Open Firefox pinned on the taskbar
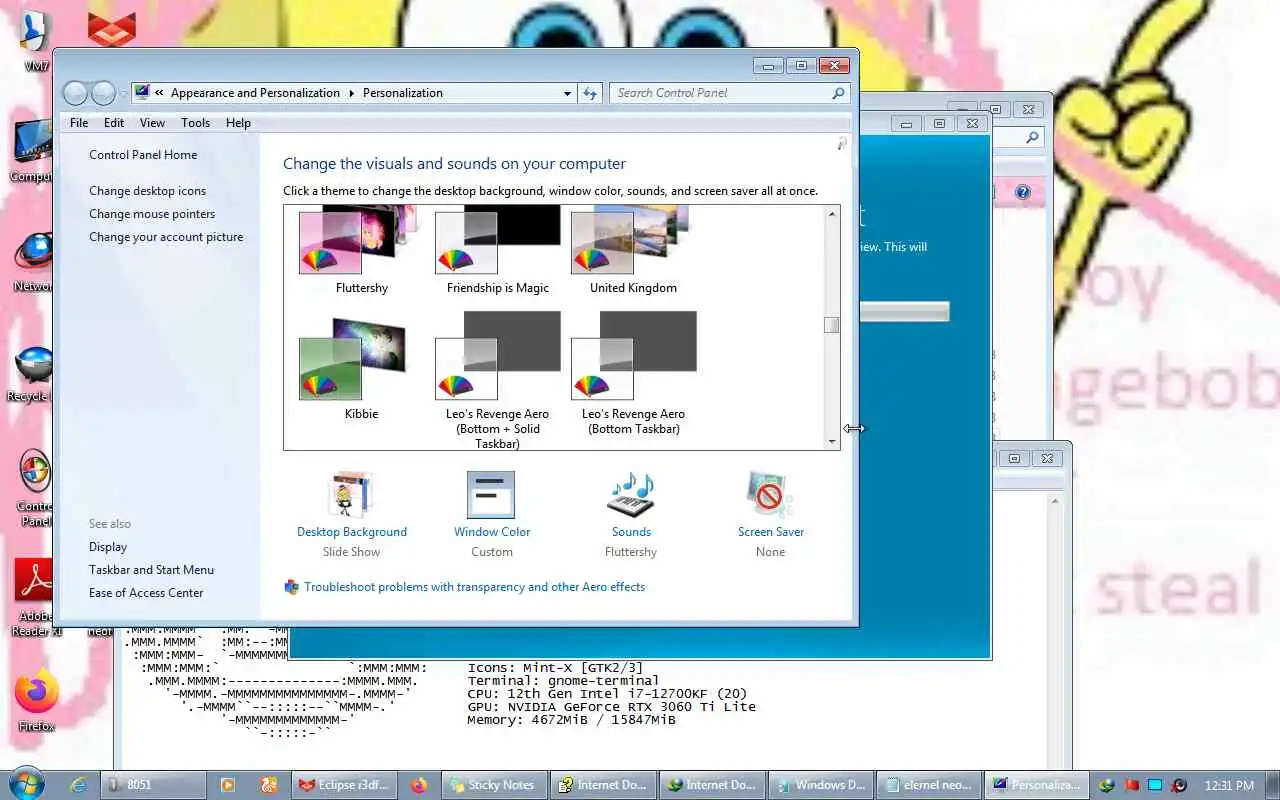 (419, 785)
